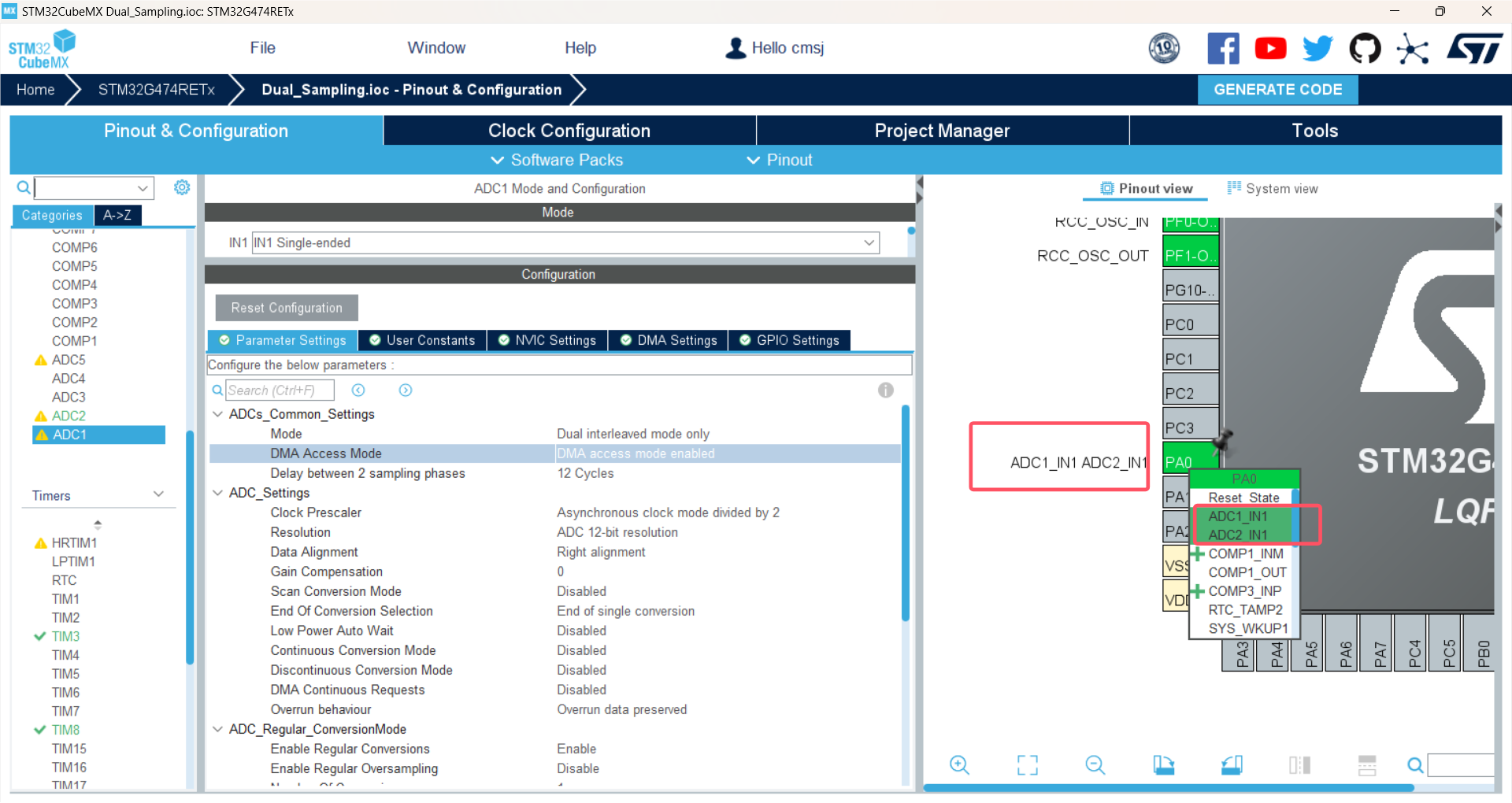
Task: Click the user profile icon
Action: coord(736,48)
